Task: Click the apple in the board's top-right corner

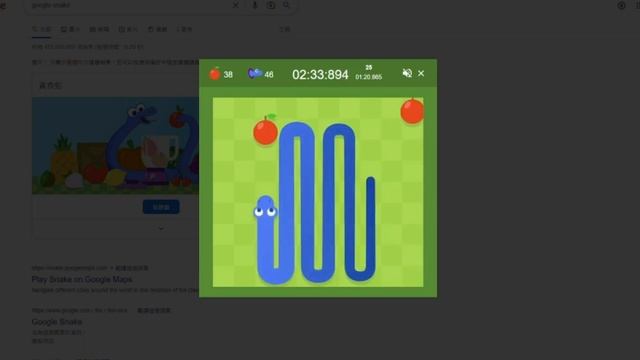Action: (412, 111)
